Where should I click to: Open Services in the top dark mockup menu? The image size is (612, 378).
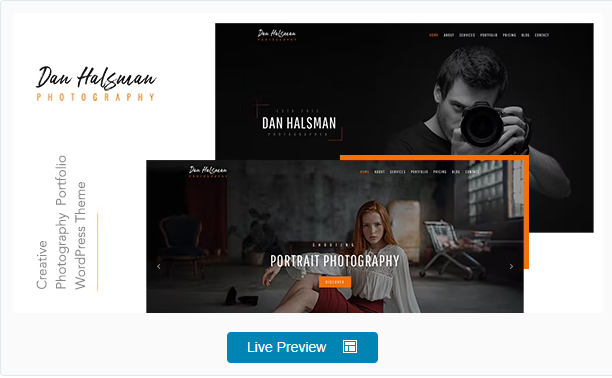tap(467, 35)
